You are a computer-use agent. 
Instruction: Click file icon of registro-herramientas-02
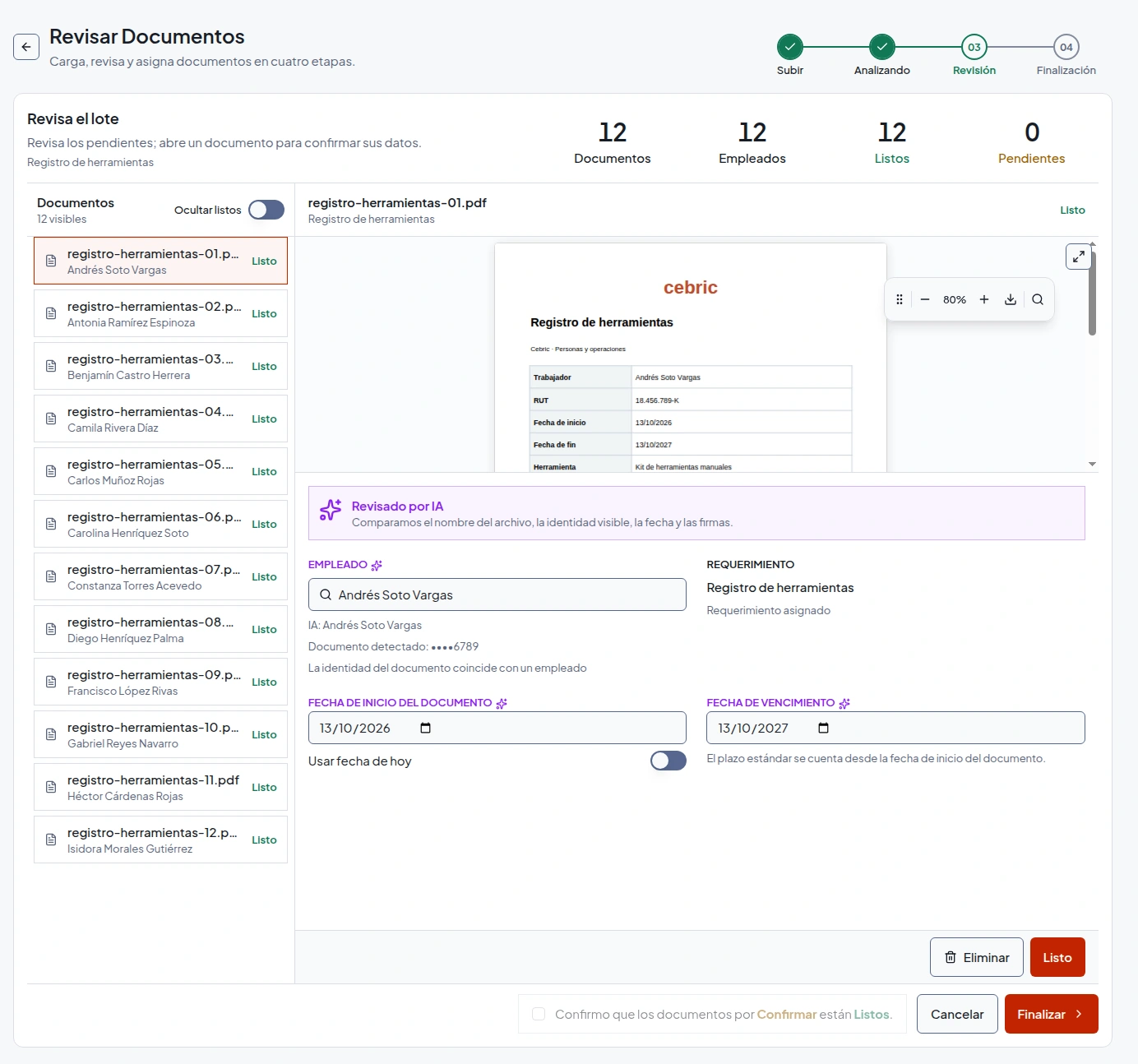51,313
